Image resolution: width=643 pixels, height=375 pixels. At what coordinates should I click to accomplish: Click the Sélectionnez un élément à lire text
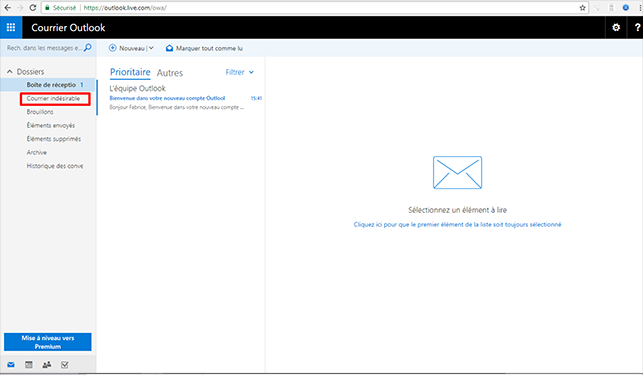coord(457,210)
